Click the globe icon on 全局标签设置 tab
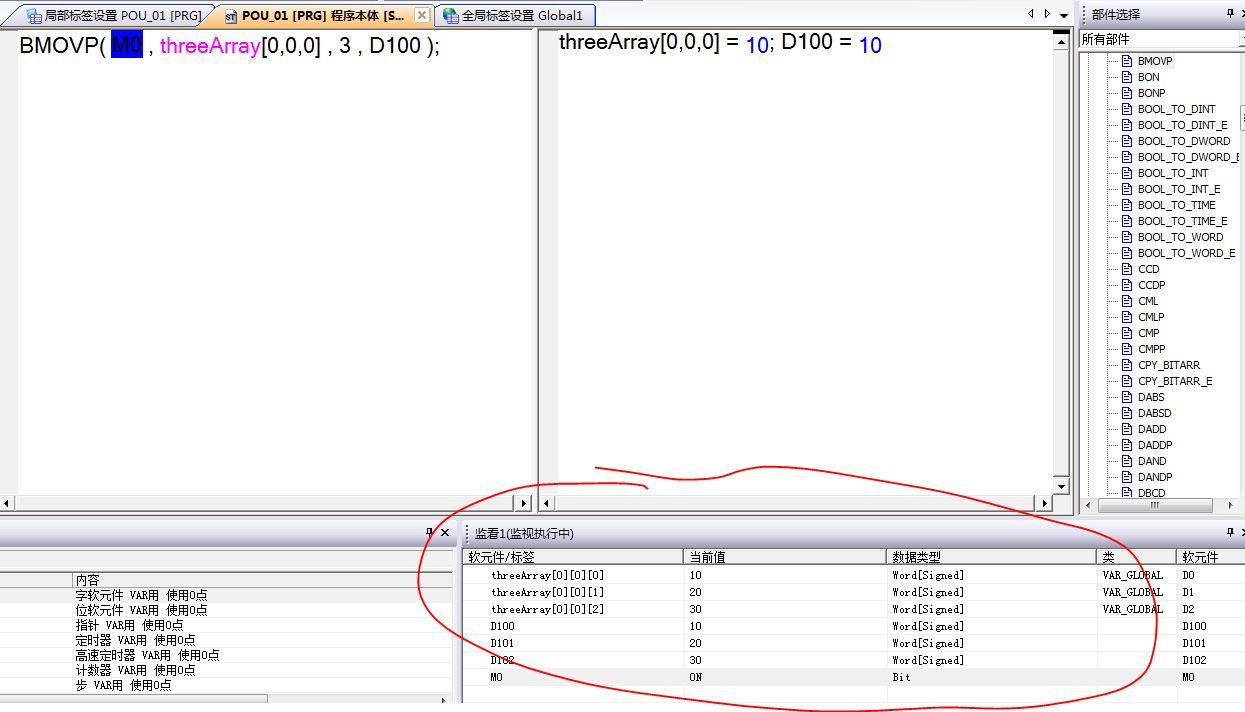 450,16
